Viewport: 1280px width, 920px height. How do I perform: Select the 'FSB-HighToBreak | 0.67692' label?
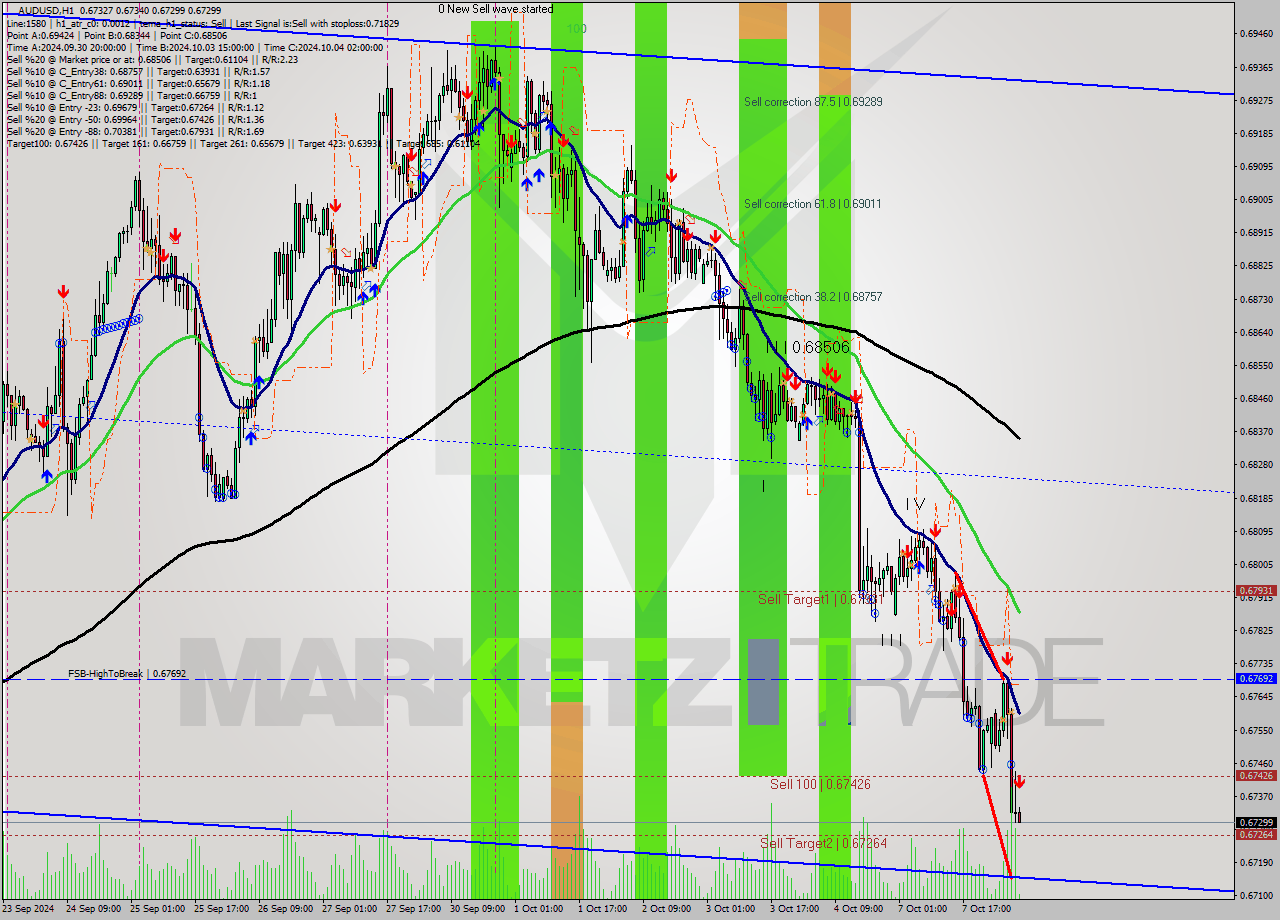pos(127,674)
